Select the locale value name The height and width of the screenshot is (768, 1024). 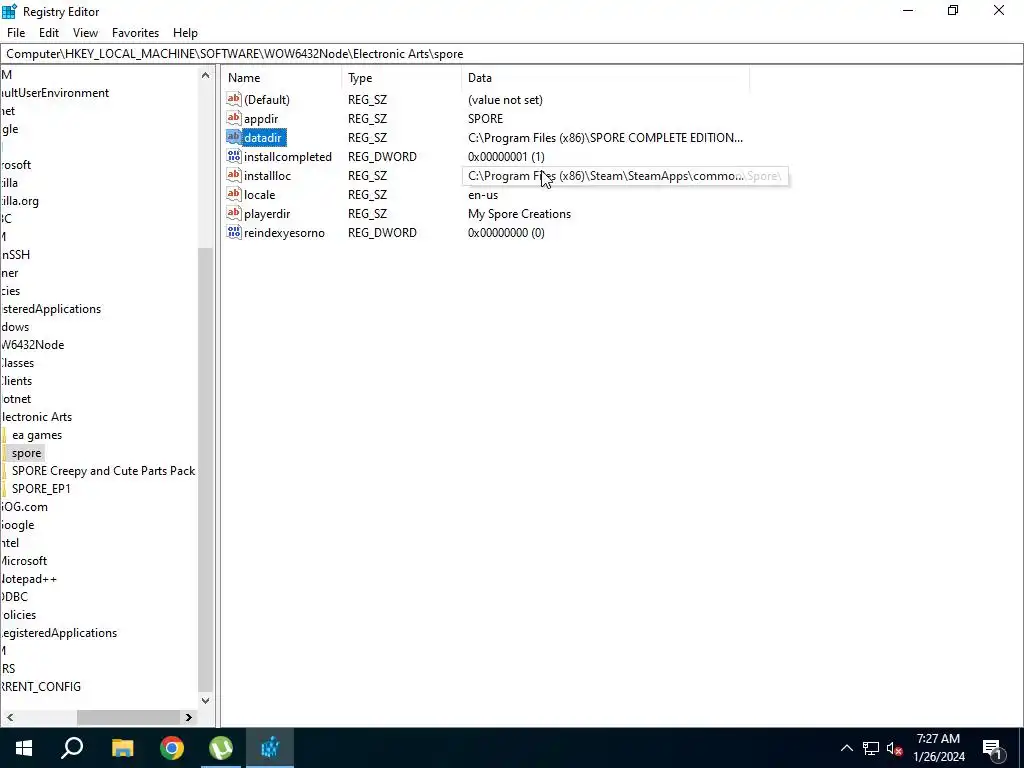pos(259,195)
